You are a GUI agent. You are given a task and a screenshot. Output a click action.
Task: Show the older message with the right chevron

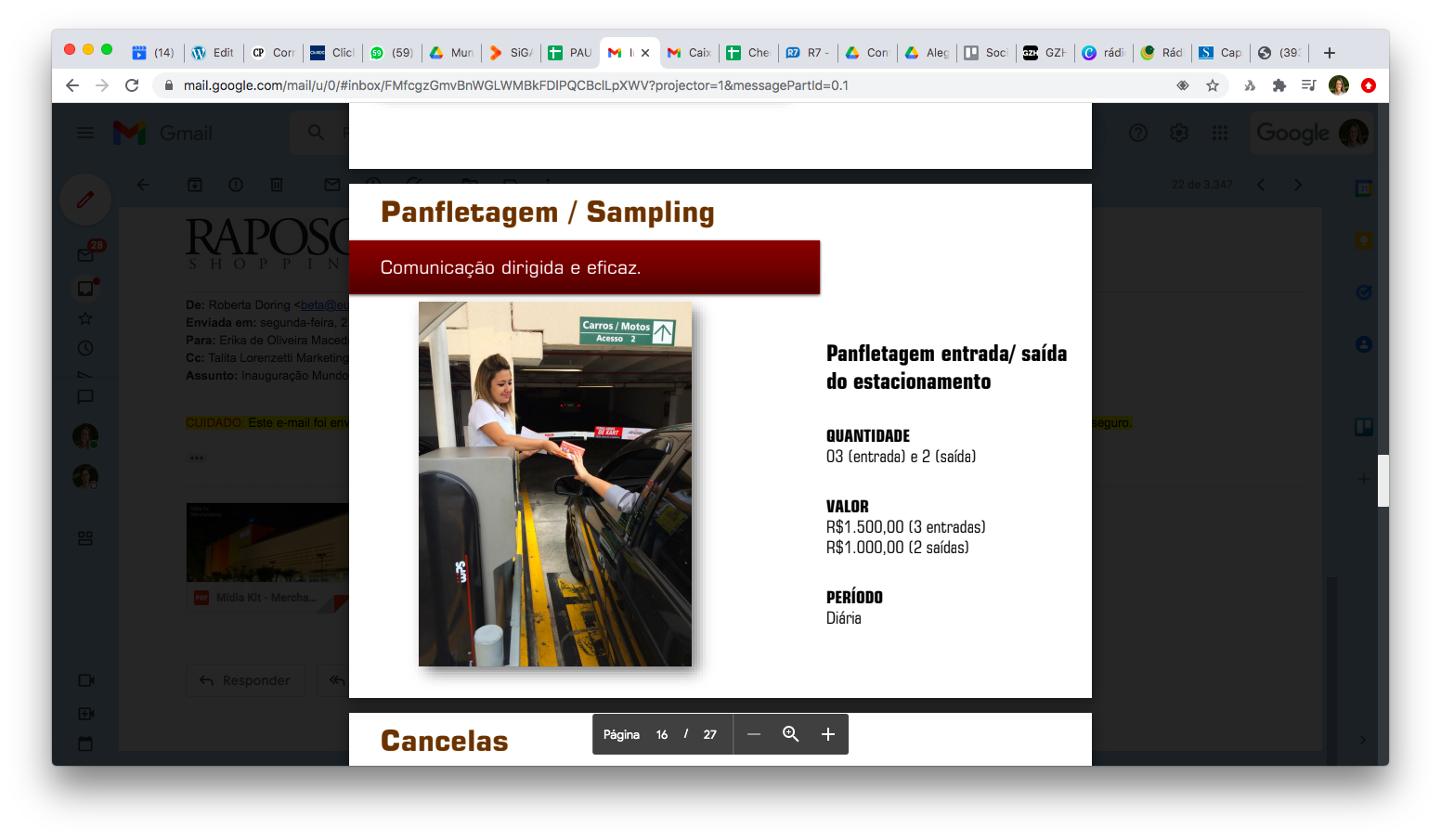[1298, 185]
